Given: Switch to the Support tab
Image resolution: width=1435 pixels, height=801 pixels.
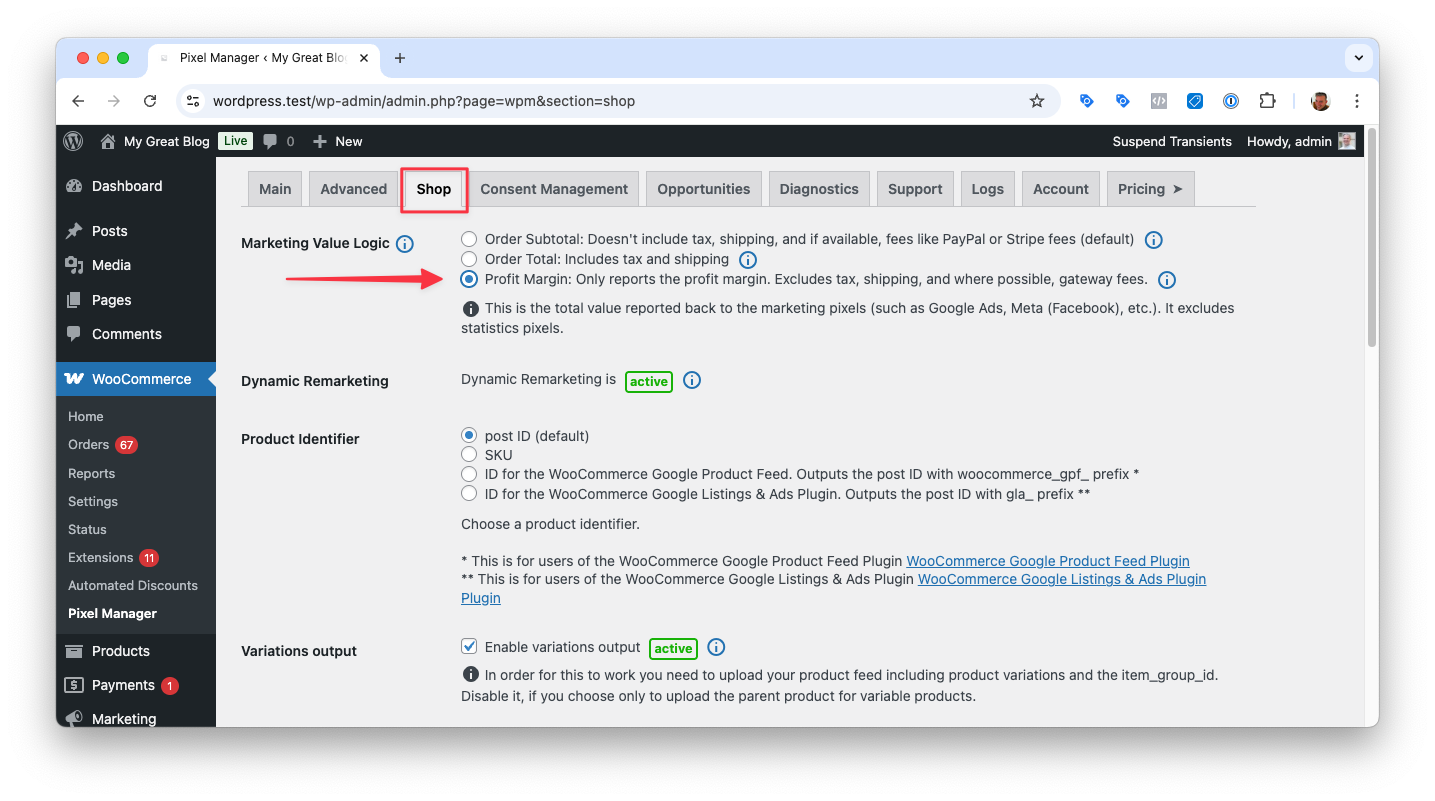Looking at the screenshot, I should (x=915, y=189).
